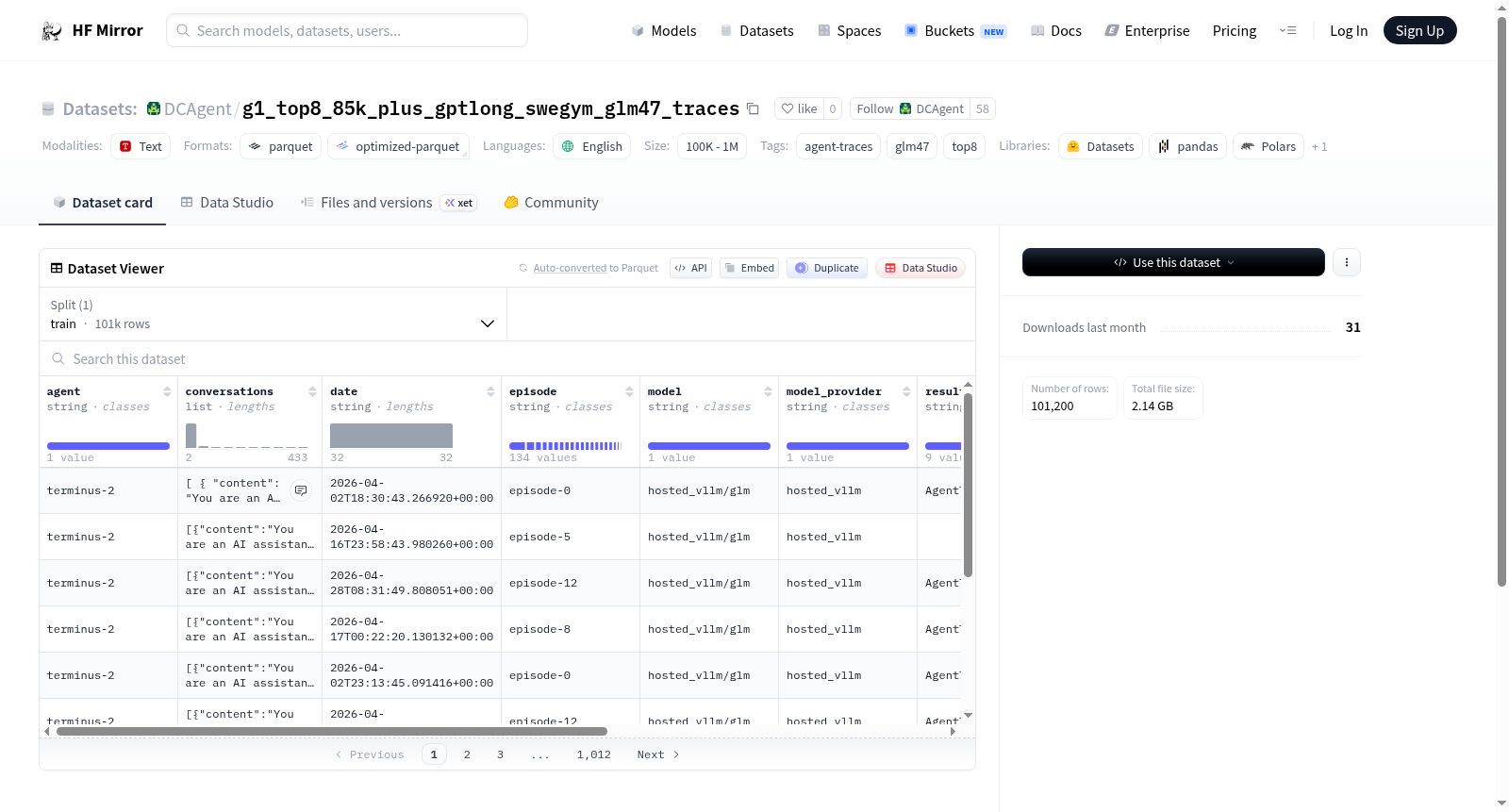Open the HF Mirror home logo
The width and height of the screenshot is (1509, 812).
92,30
